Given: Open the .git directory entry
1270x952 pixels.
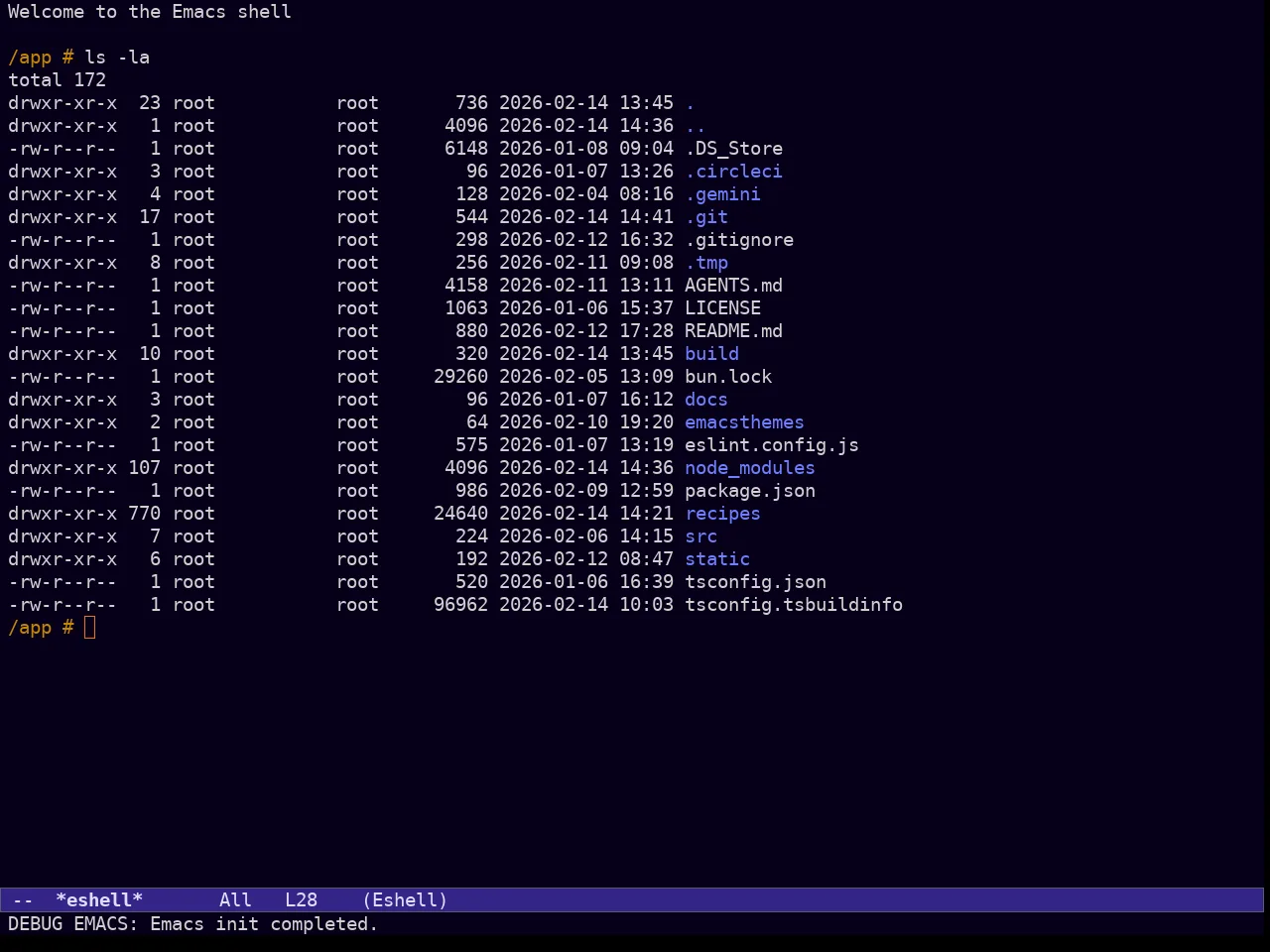Looking at the screenshot, I should click(x=706, y=217).
